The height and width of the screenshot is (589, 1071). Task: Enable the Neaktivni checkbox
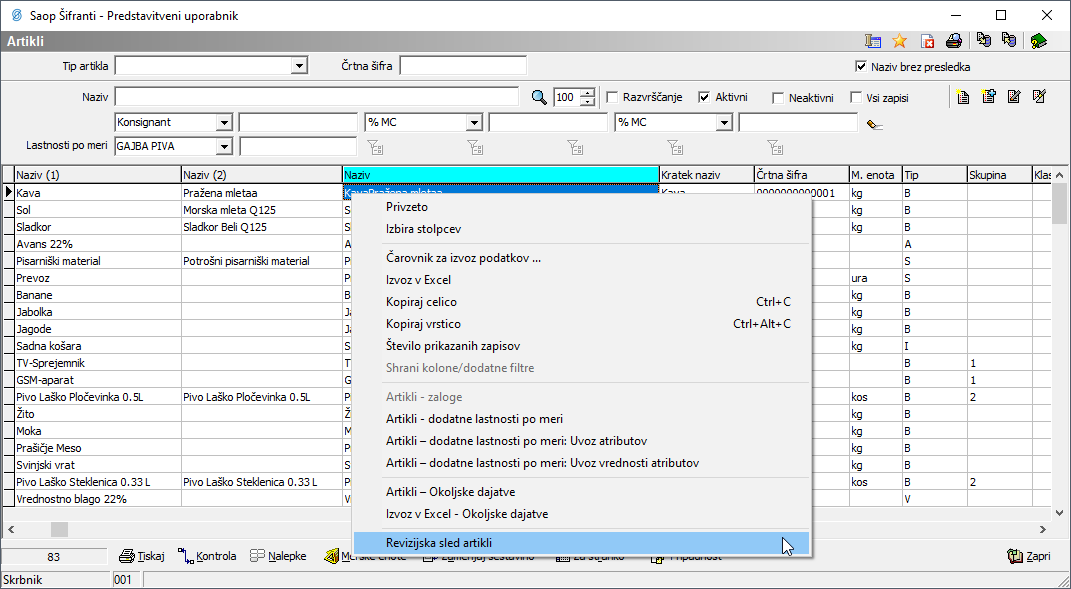tap(778, 98)
